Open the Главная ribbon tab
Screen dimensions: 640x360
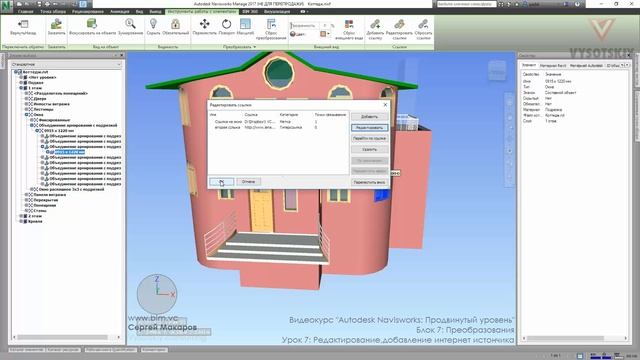(25, 11)
